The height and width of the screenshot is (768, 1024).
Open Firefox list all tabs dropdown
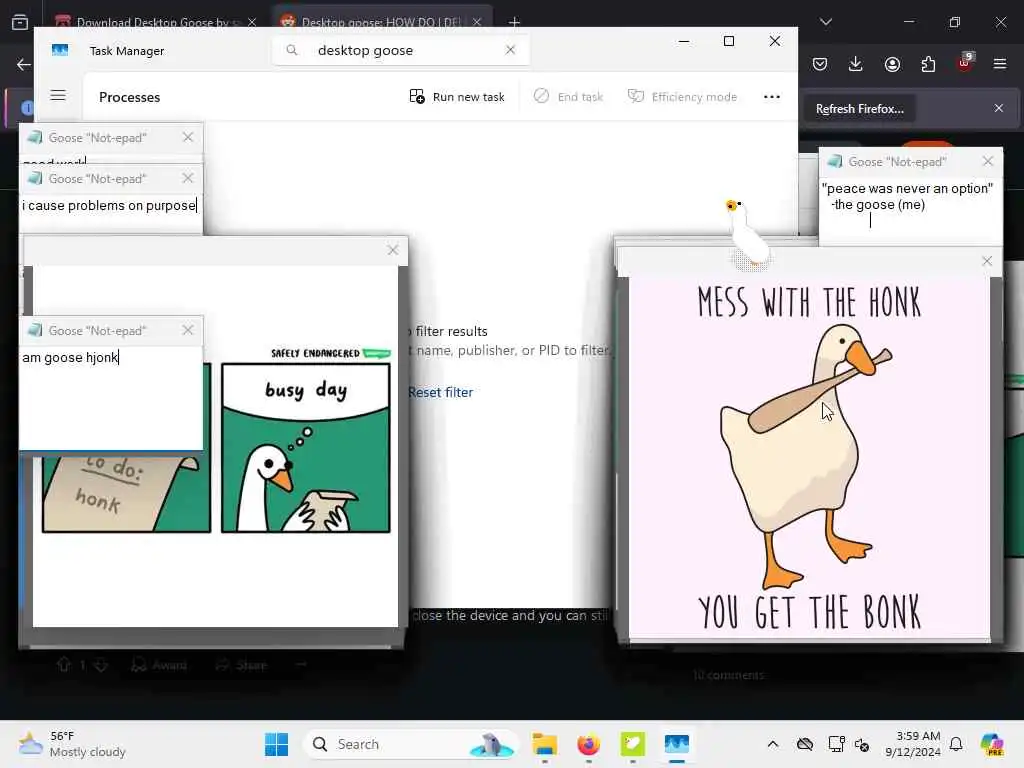[x=825, y=22]
